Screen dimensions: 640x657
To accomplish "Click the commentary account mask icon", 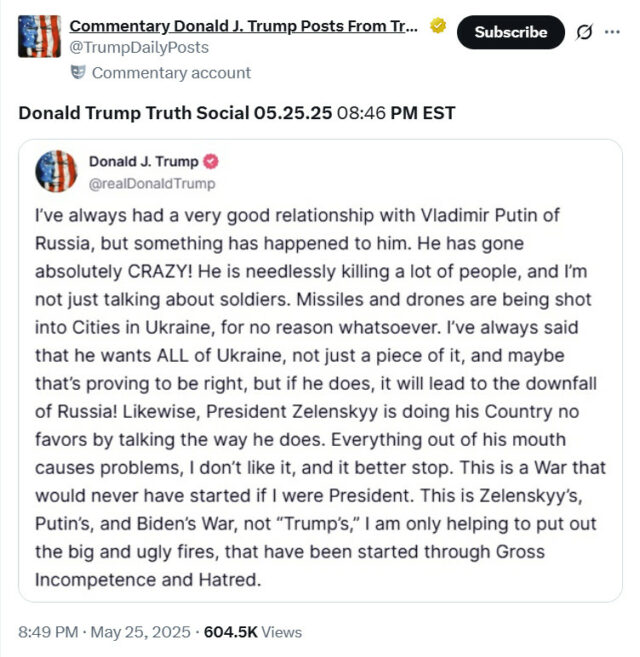I will tap(78, 72).
